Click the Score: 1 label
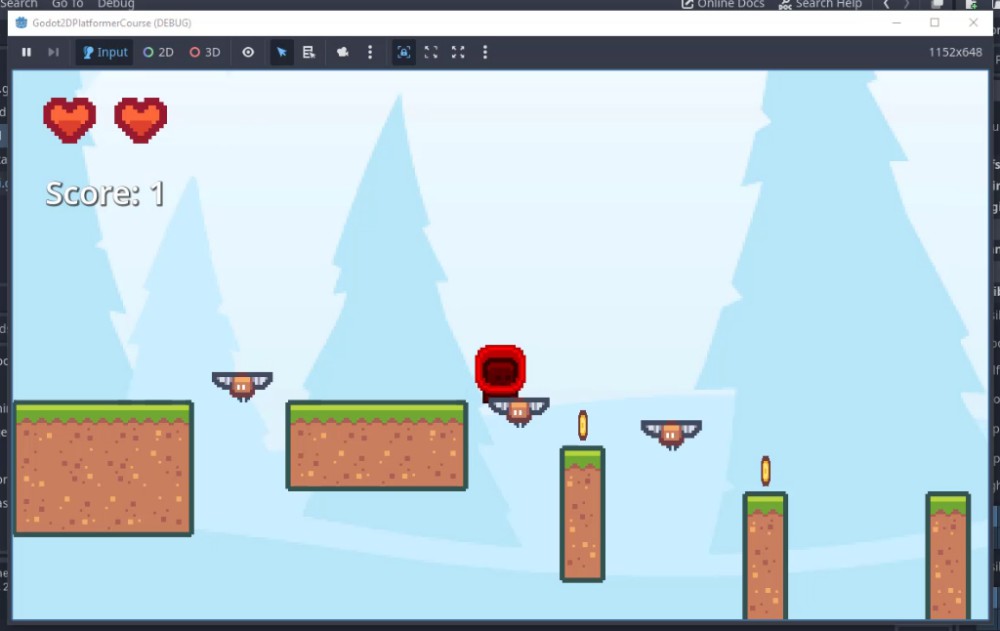 105,193
